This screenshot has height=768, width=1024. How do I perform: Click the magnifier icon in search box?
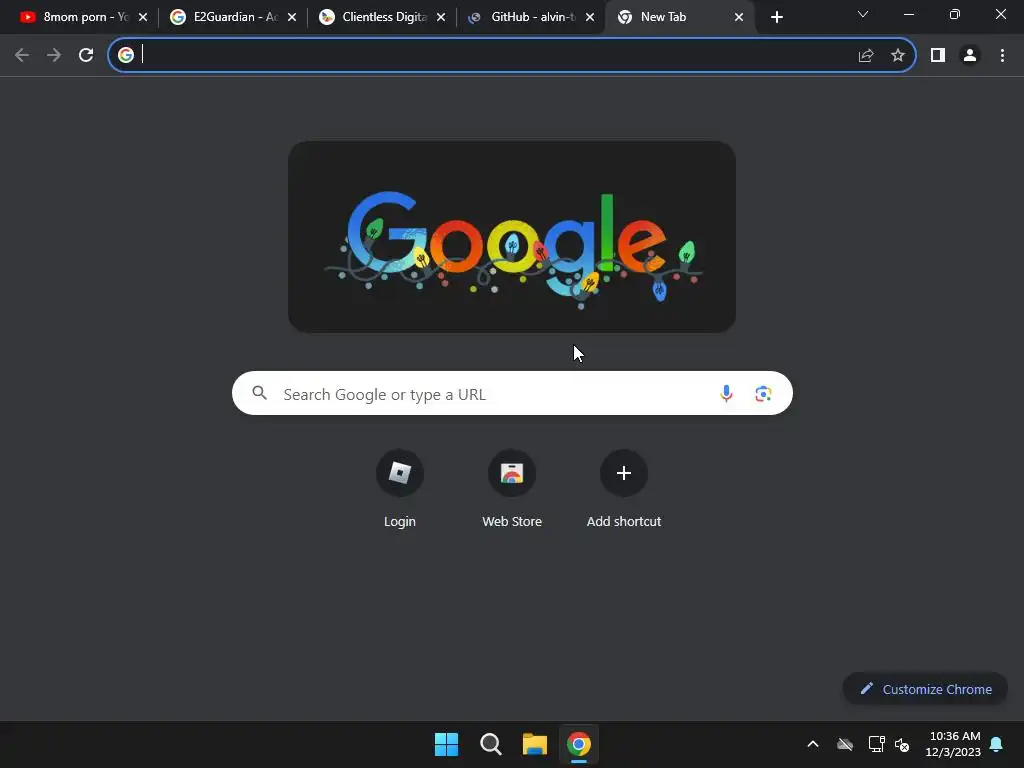(x=260, y=393)
